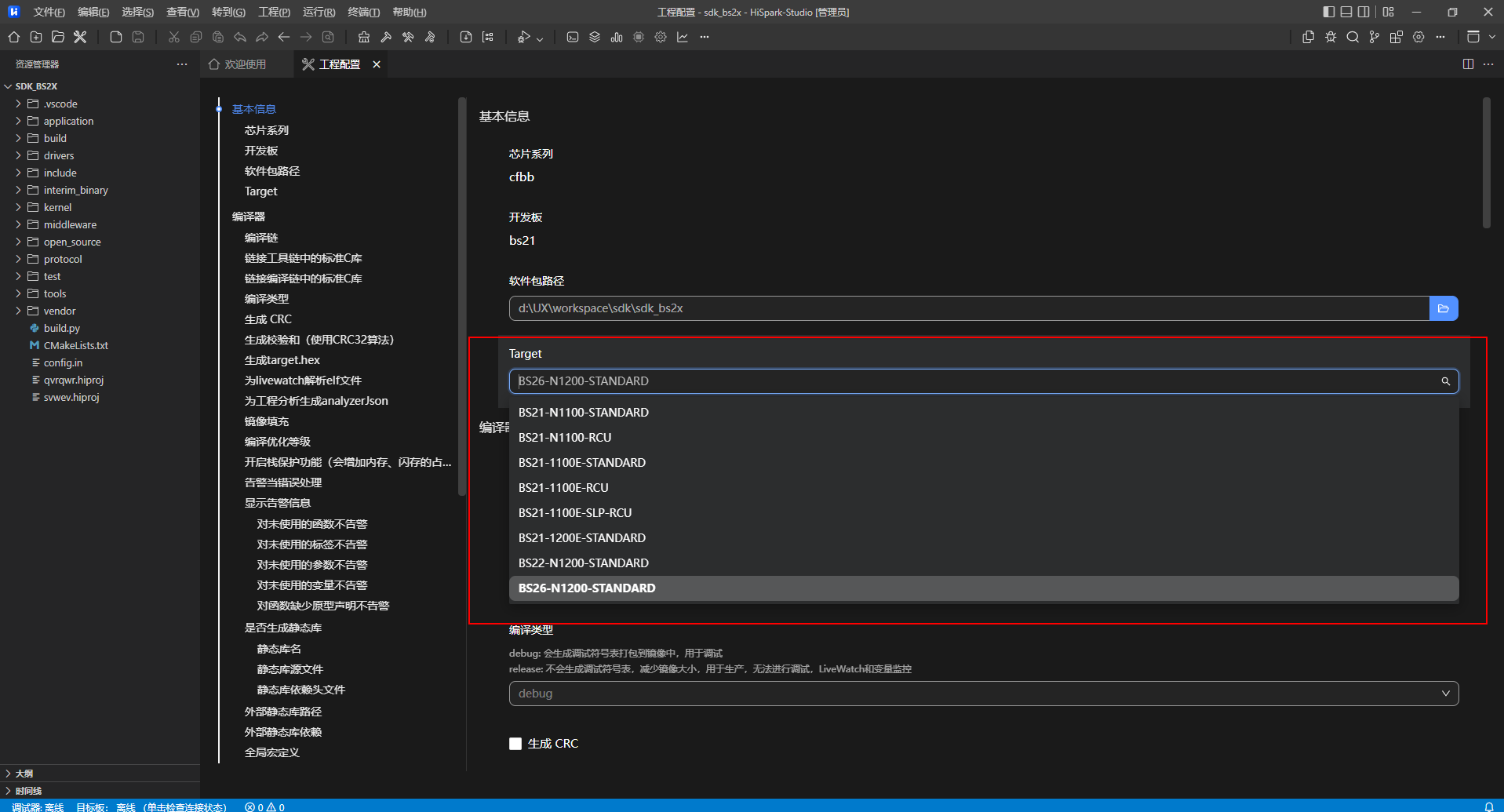Image resolution: width=1504 pixels, height=812 pixels.
Task: Click the chip icon in the toolbar
Action: (x=639, y=37)
